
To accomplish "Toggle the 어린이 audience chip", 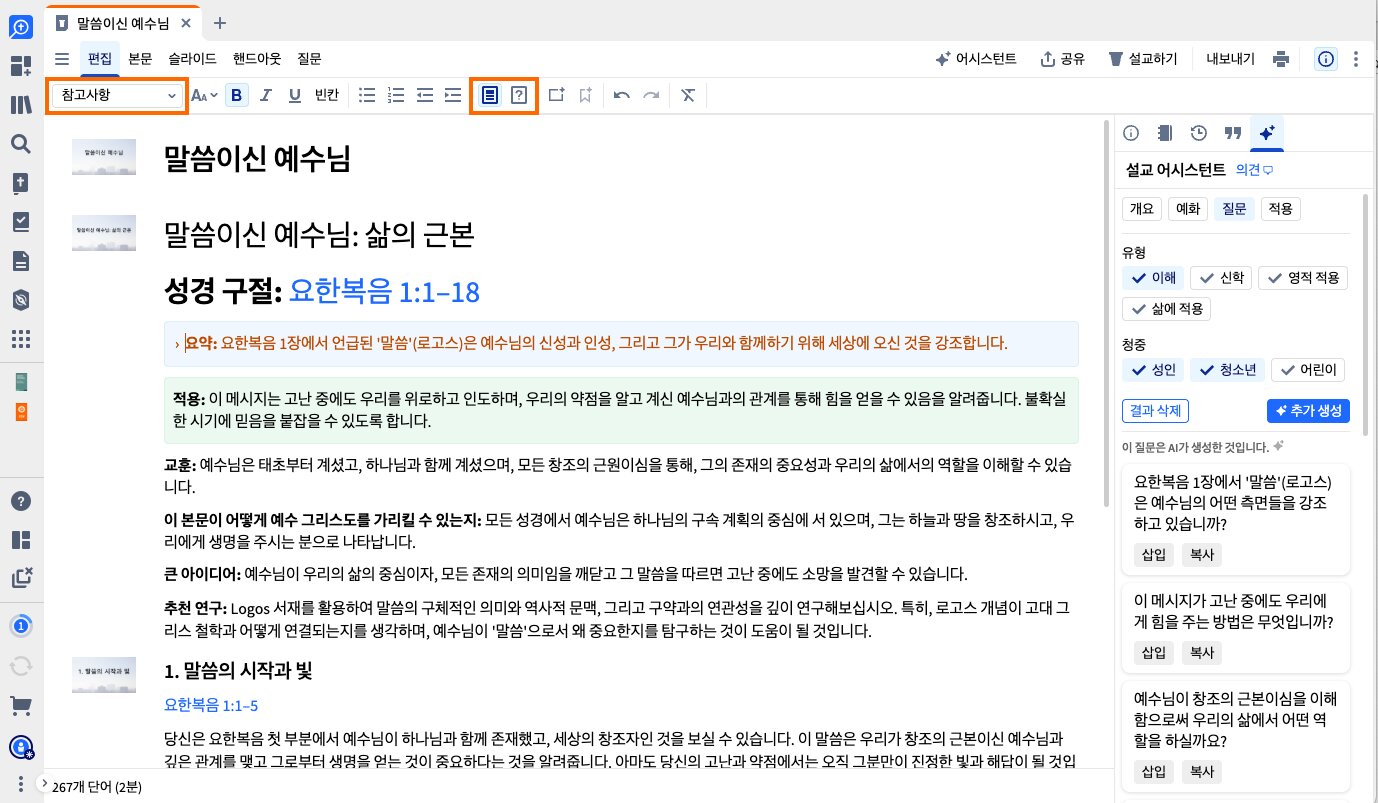I will click(x=1308, y=370).
